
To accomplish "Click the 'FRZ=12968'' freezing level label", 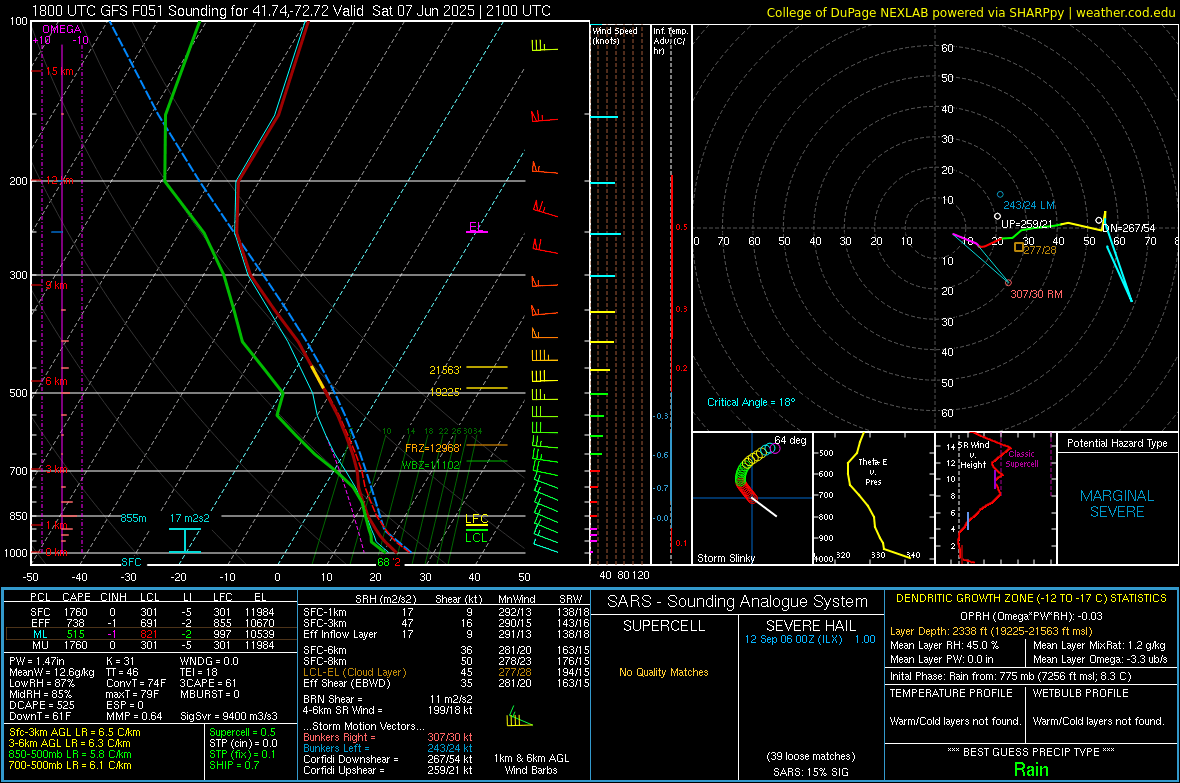I will [433, 448].
